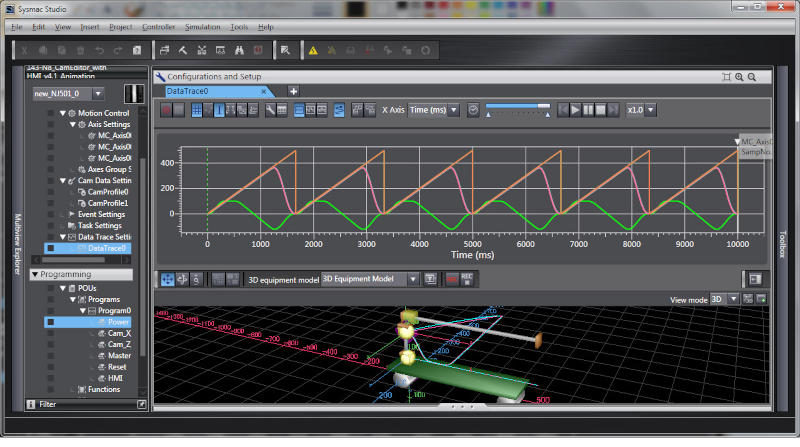Collapse the Programming section
Viewport: 800px width, 447px height.
click(x=35, y=275)
